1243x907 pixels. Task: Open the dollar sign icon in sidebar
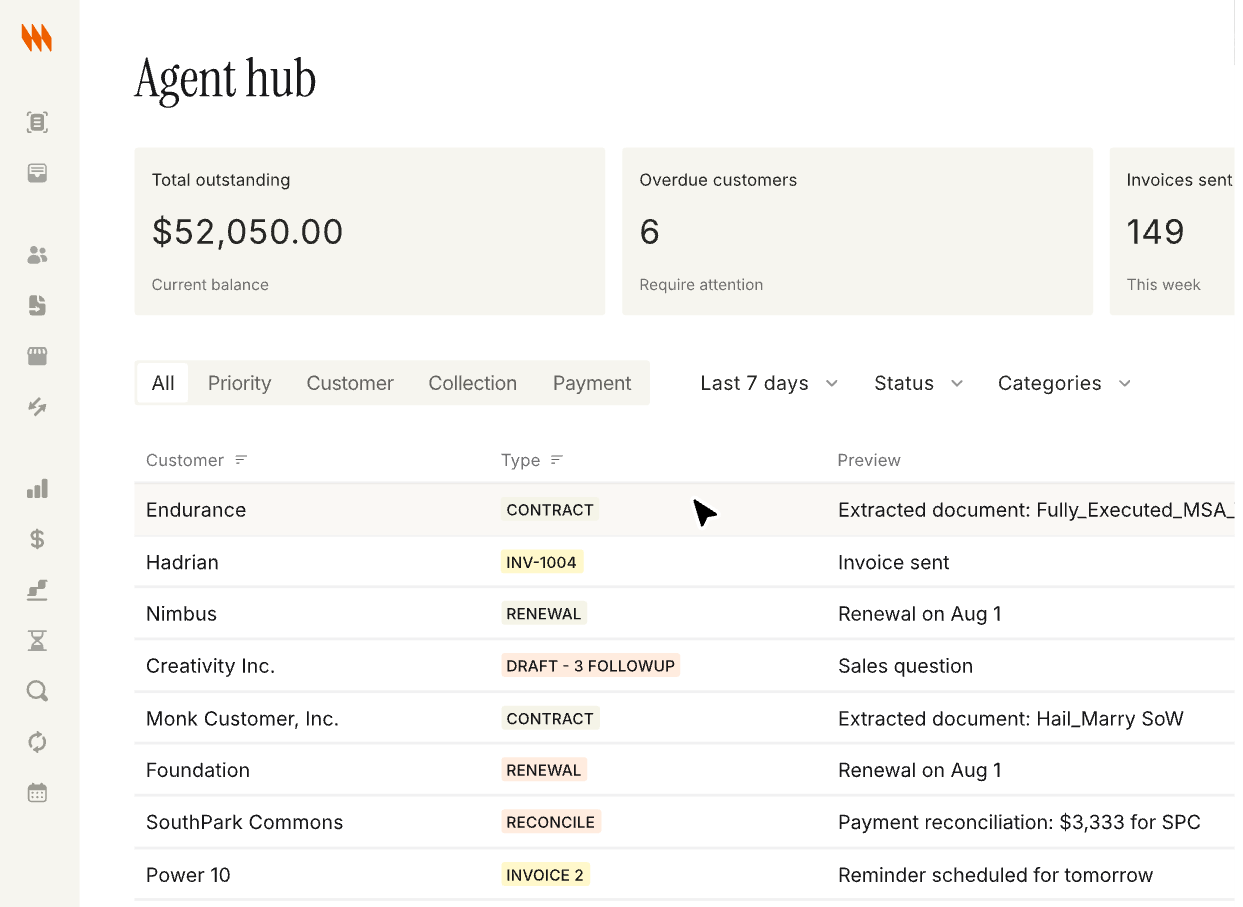(37, 539)
